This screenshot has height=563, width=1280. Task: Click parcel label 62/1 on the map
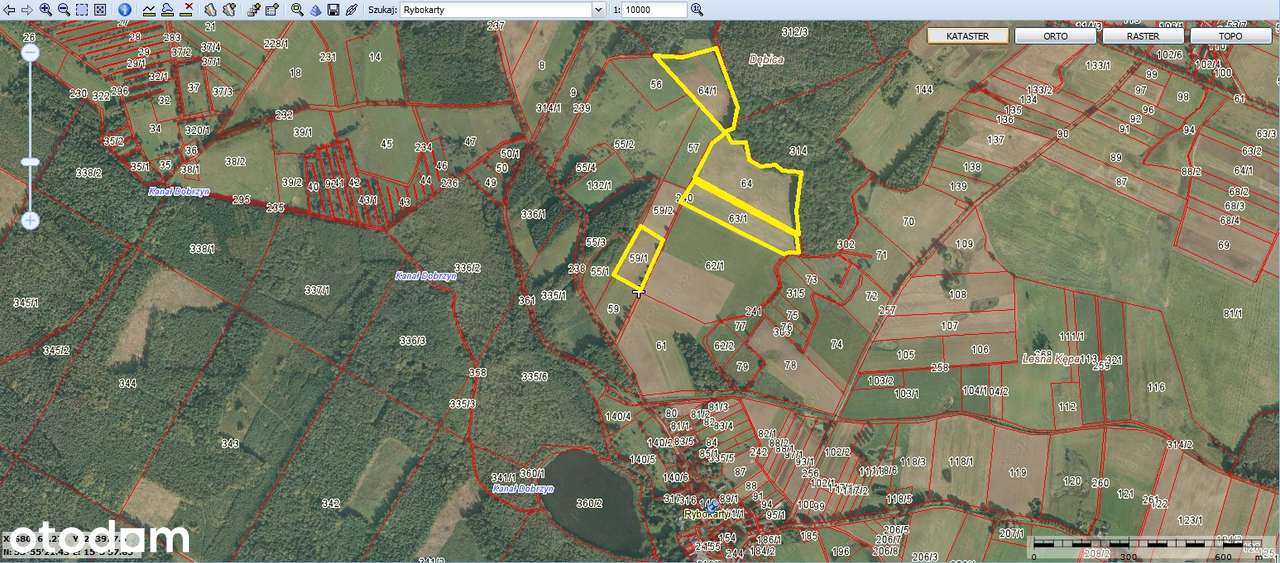(x=714, y=266)
